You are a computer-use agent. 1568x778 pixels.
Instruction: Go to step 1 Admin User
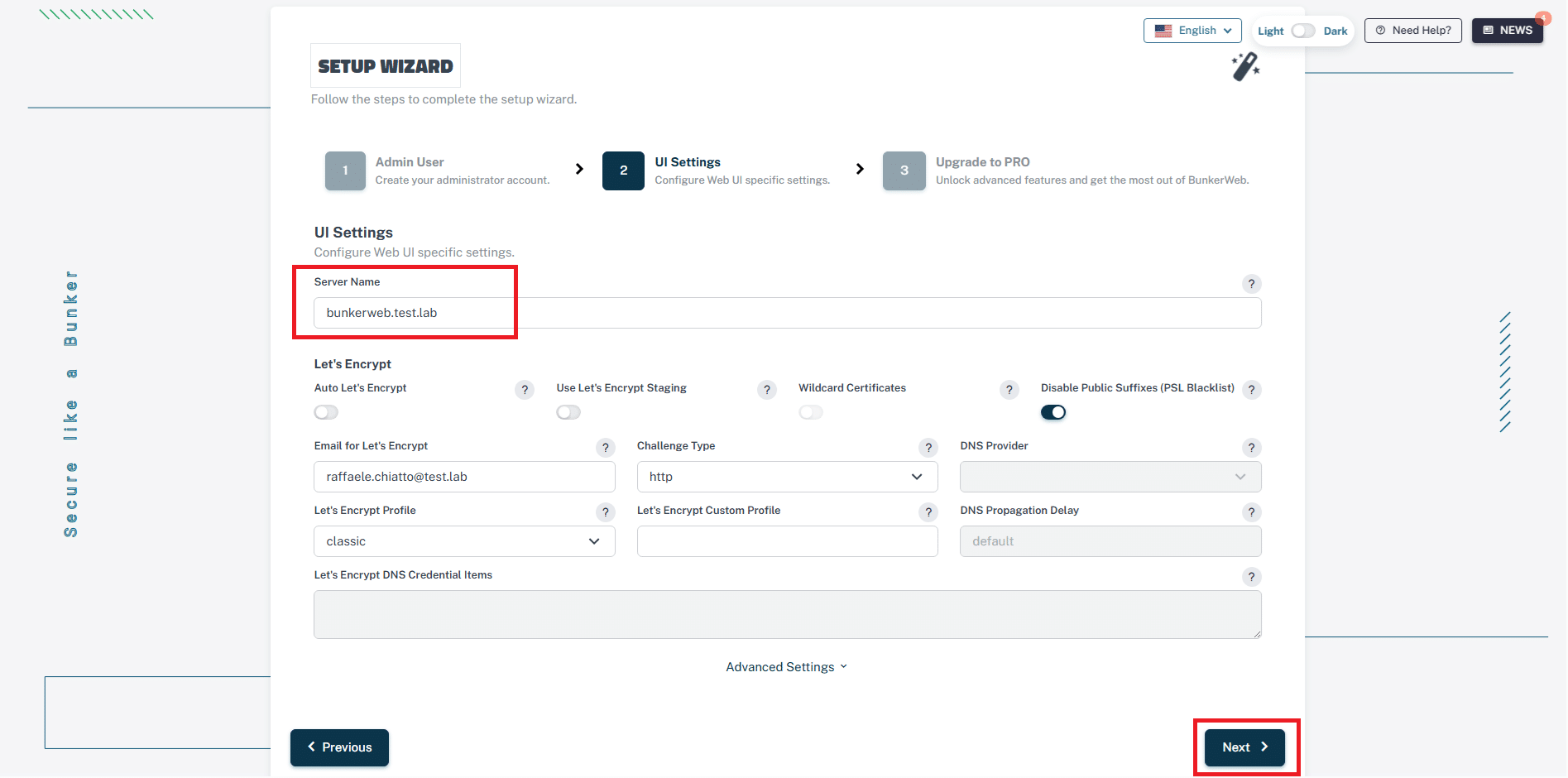pyautogui.click(x=345, y=170)
